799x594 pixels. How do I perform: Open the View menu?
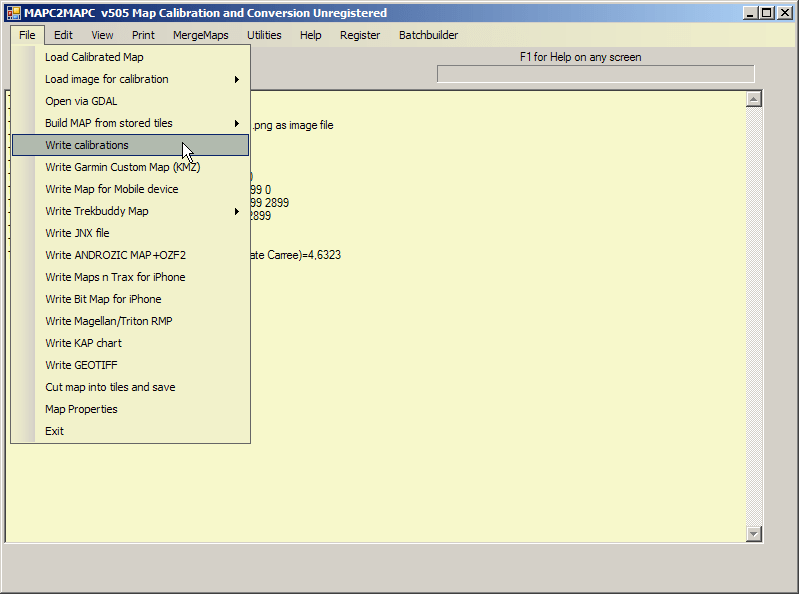coord(102,35)
